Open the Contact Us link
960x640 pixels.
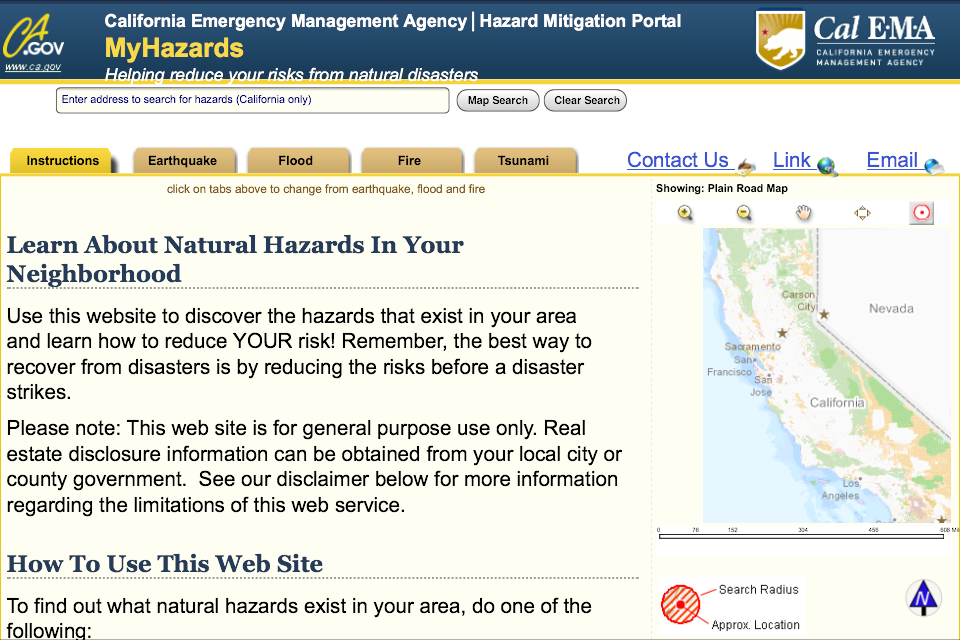(x=678, y=160)
